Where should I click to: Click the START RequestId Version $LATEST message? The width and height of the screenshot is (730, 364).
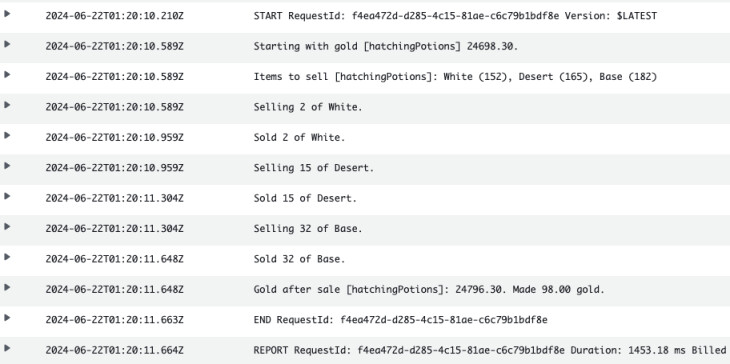tap(455, 16)
